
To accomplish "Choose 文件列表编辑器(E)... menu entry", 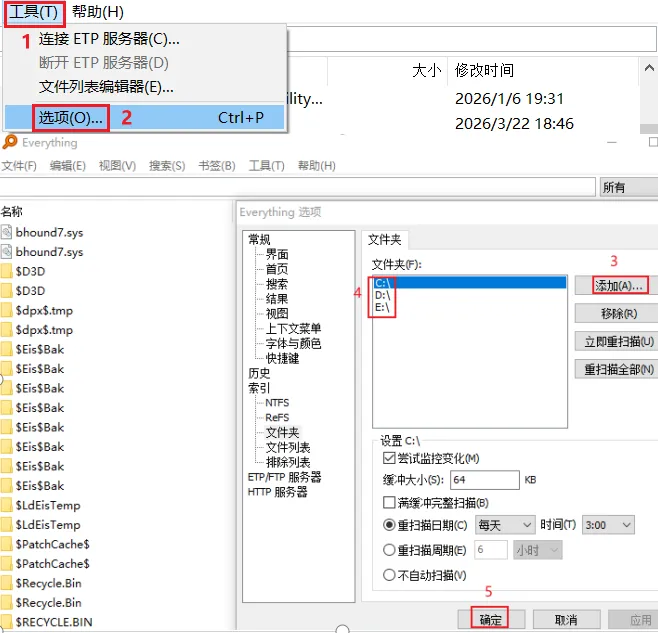I will point(106,87).
